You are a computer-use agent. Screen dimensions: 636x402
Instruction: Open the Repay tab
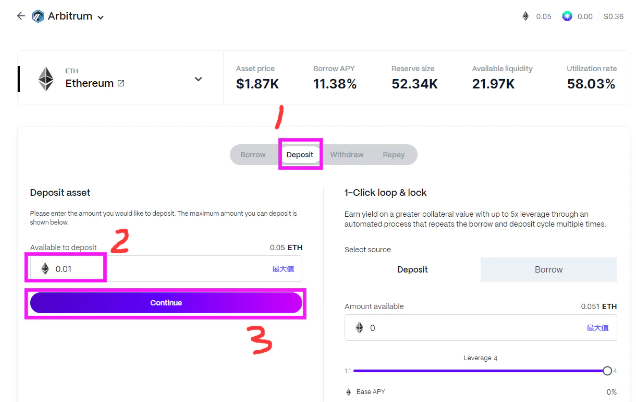tap(393, 155)
